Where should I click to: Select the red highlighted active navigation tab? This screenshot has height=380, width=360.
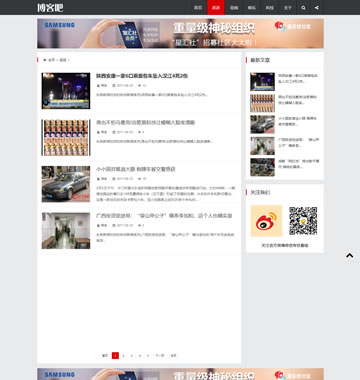(216, 8)
